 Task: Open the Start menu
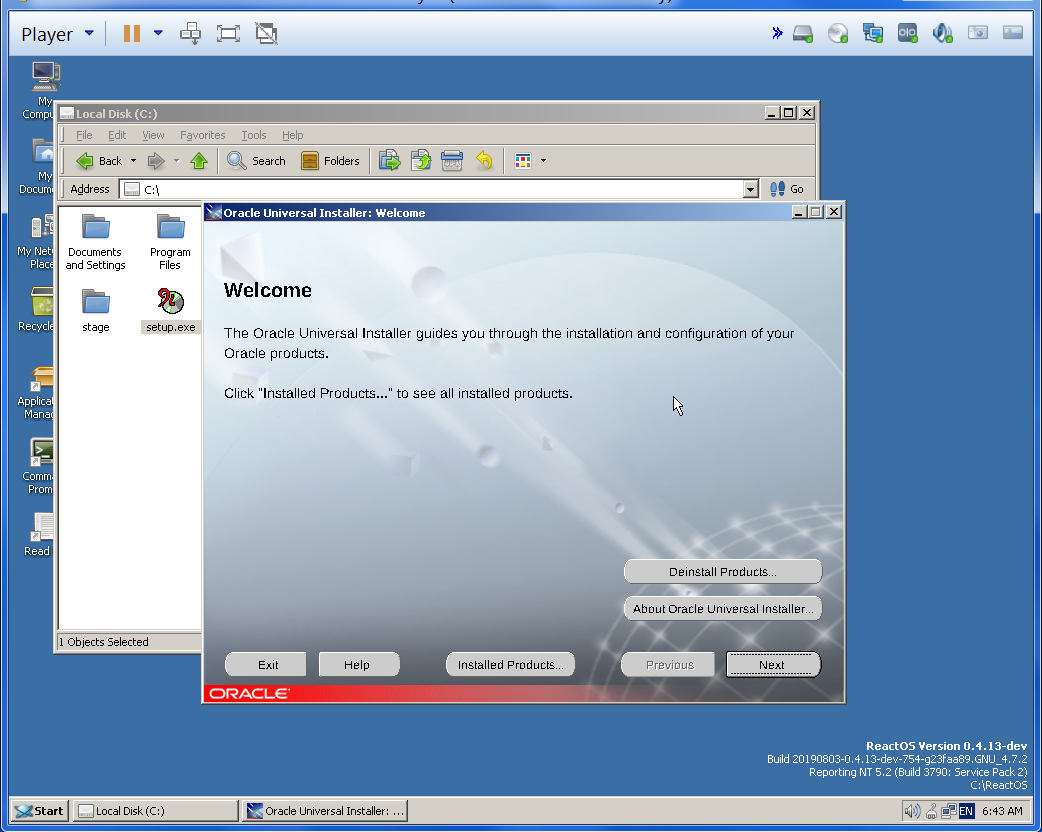pyautogui.click(x=40, y=811)
